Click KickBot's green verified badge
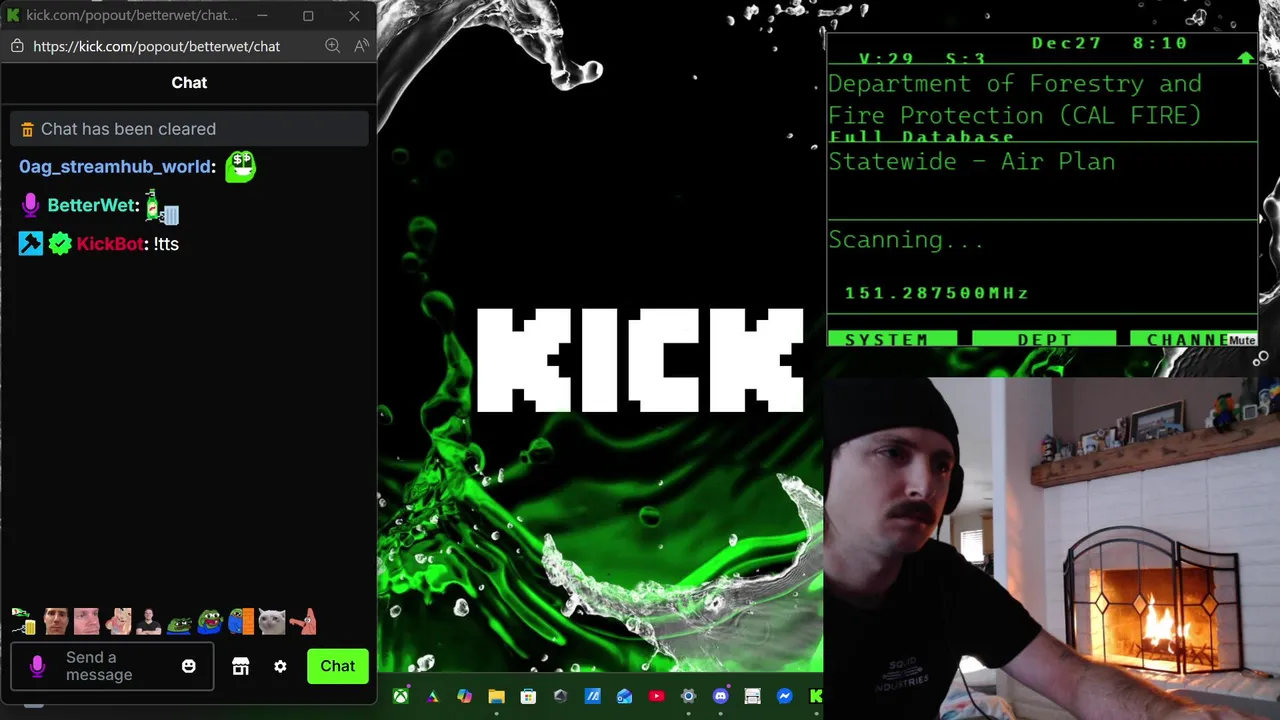Screen dimensions: 1280x720 tap(60, 244)
